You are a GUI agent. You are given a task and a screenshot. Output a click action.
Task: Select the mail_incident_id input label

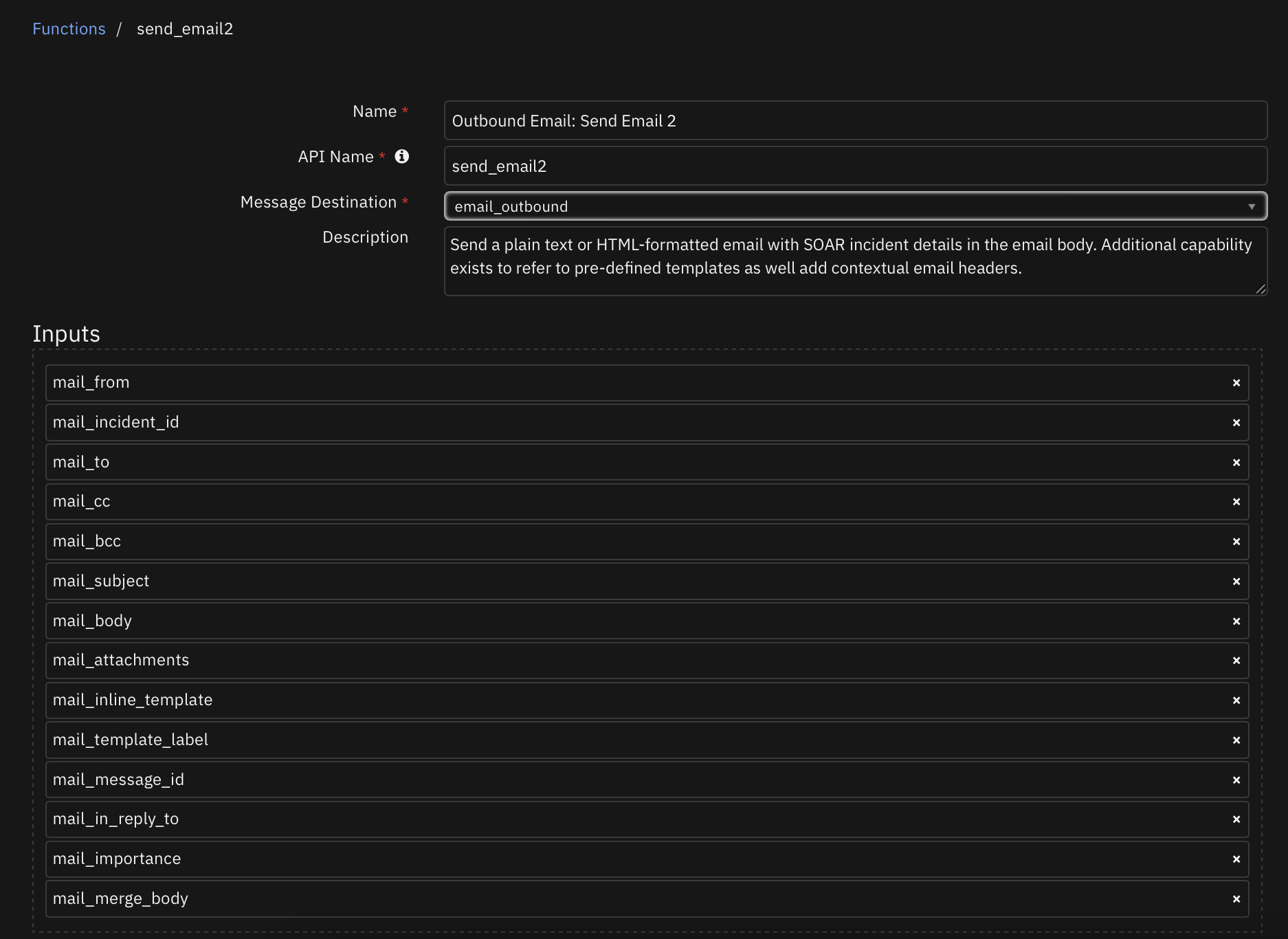(x=115, y=422)
